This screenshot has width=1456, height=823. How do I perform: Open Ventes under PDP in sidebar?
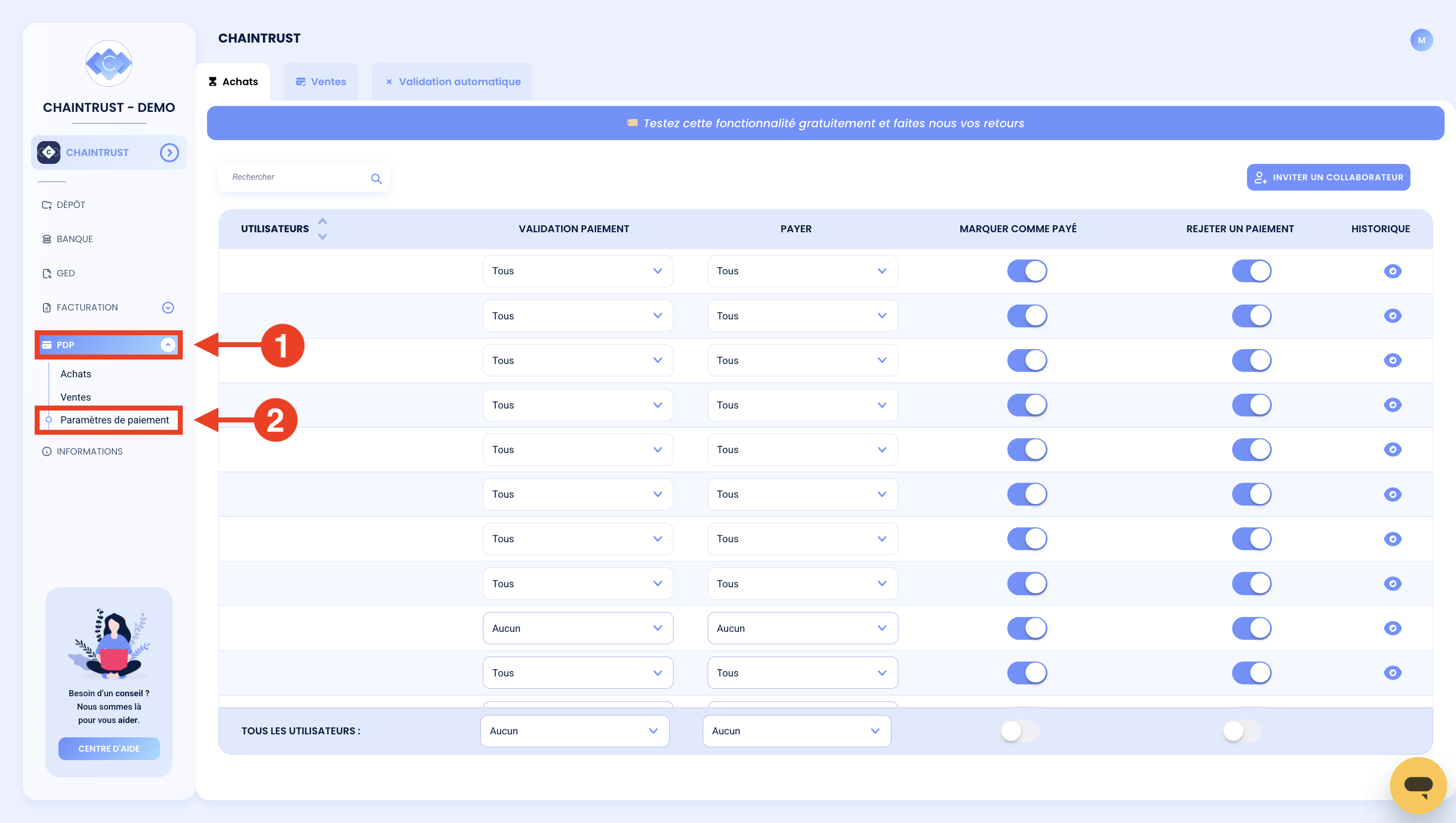pyautogui.click(x=76, y=397)
